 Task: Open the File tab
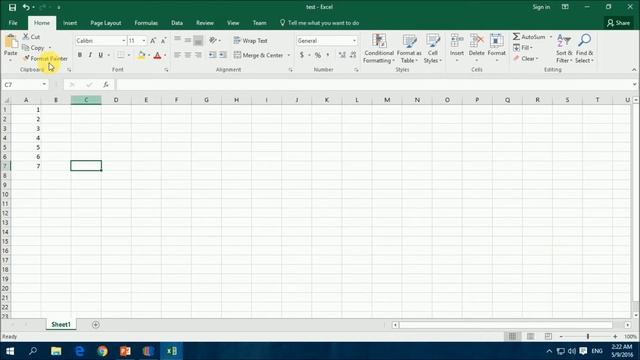[13, 23]
